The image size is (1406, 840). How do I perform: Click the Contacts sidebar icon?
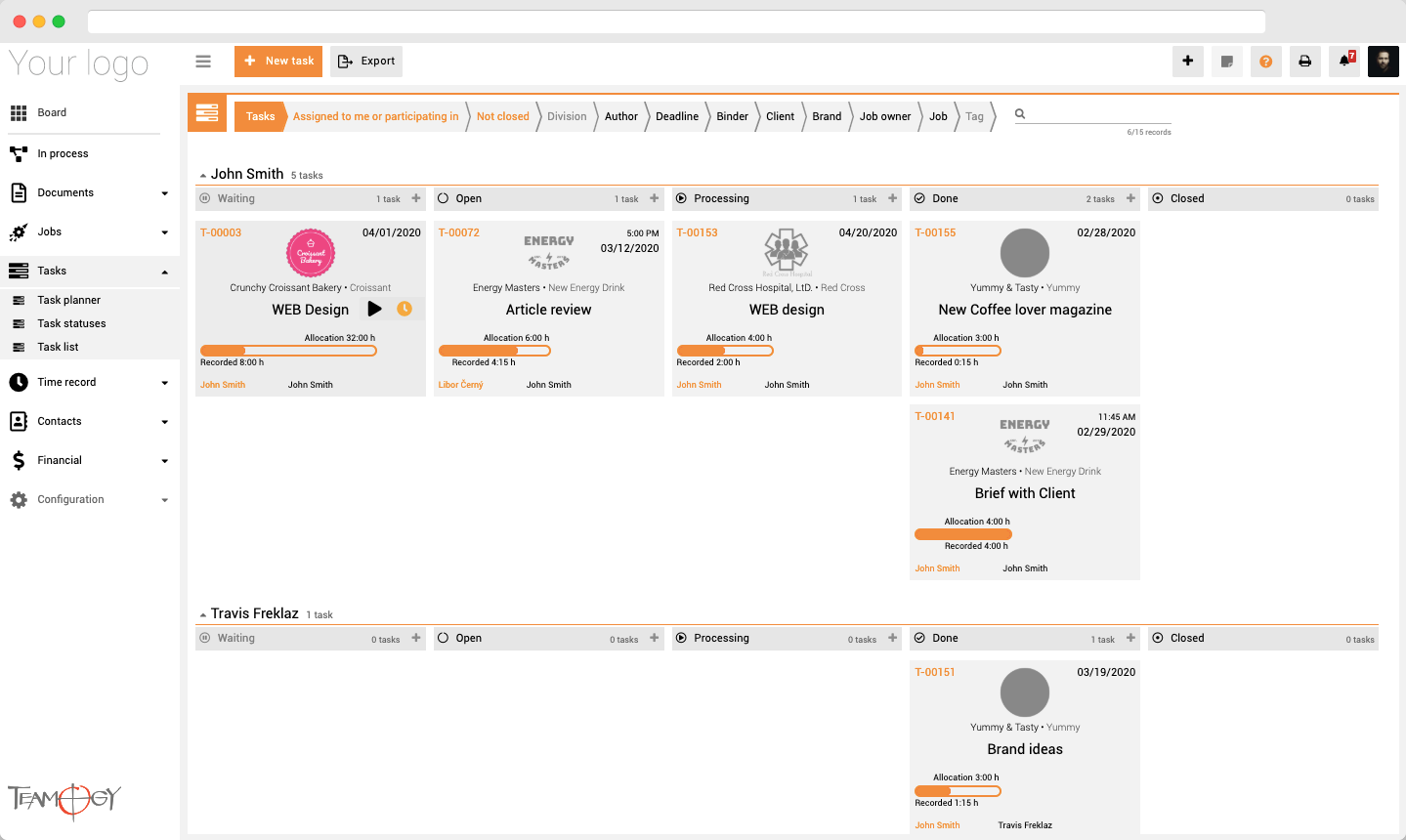[19, 421]
